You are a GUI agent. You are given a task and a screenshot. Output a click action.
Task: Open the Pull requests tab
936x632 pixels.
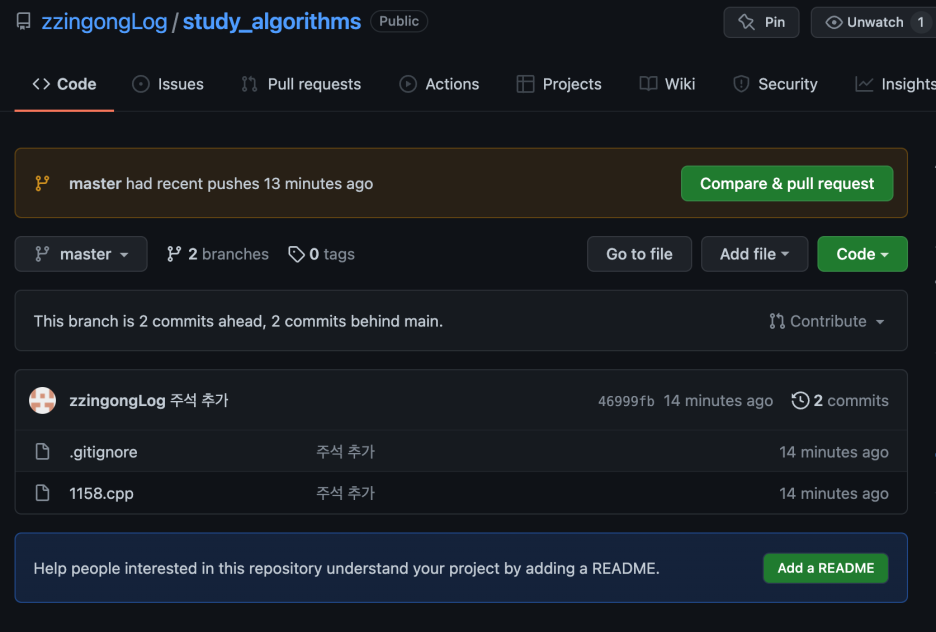tap(301, 84)
